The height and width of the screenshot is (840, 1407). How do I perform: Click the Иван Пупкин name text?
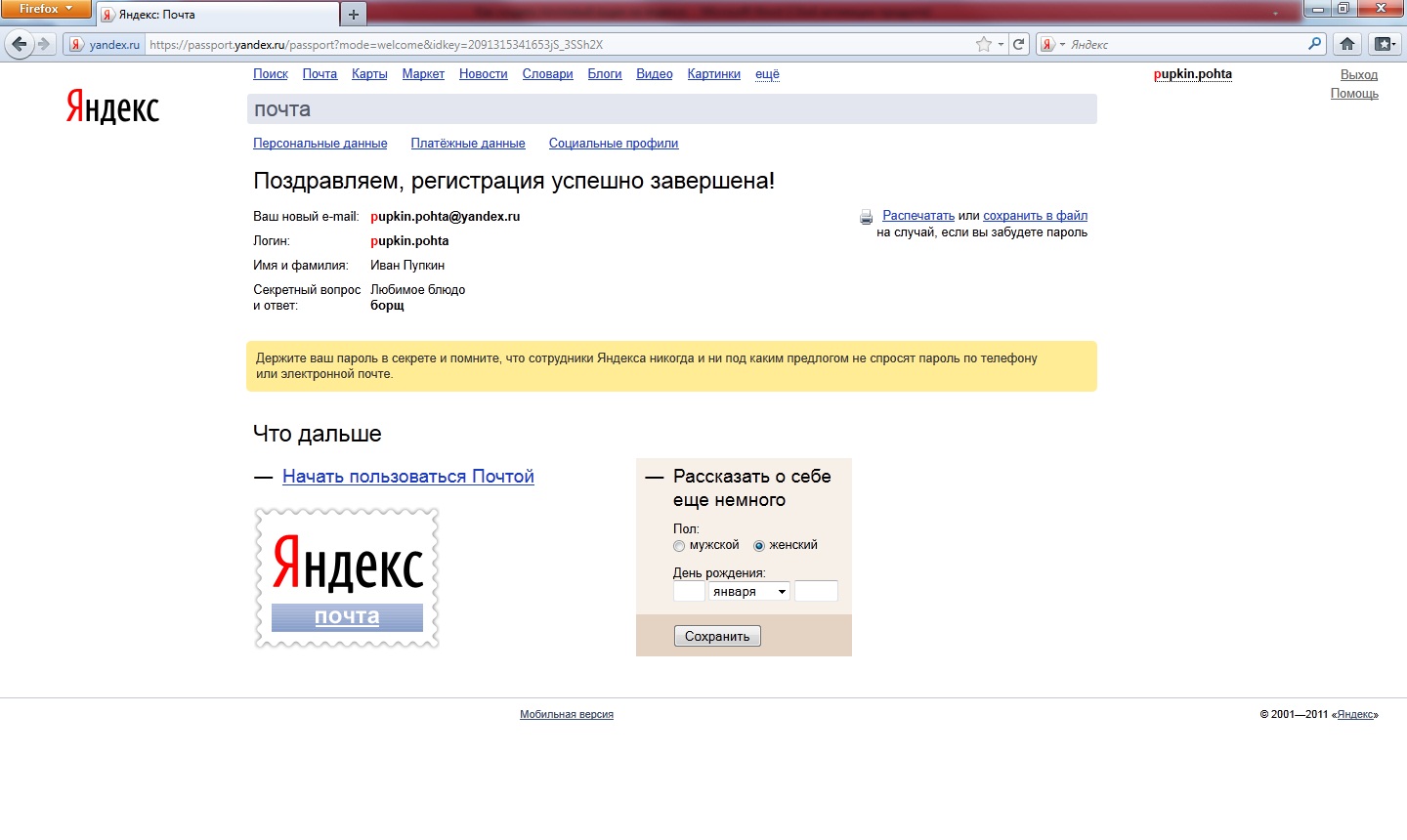pos(407,266)
